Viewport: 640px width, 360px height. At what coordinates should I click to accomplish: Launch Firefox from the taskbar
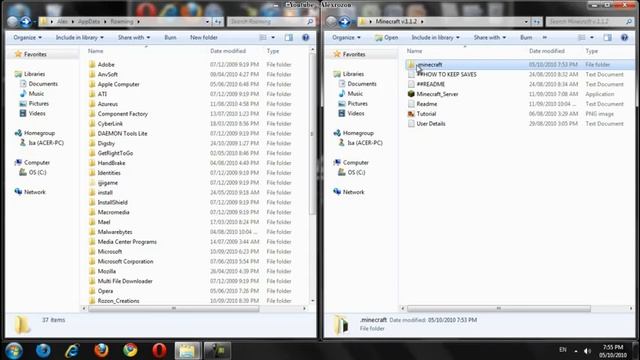[101, 351]
